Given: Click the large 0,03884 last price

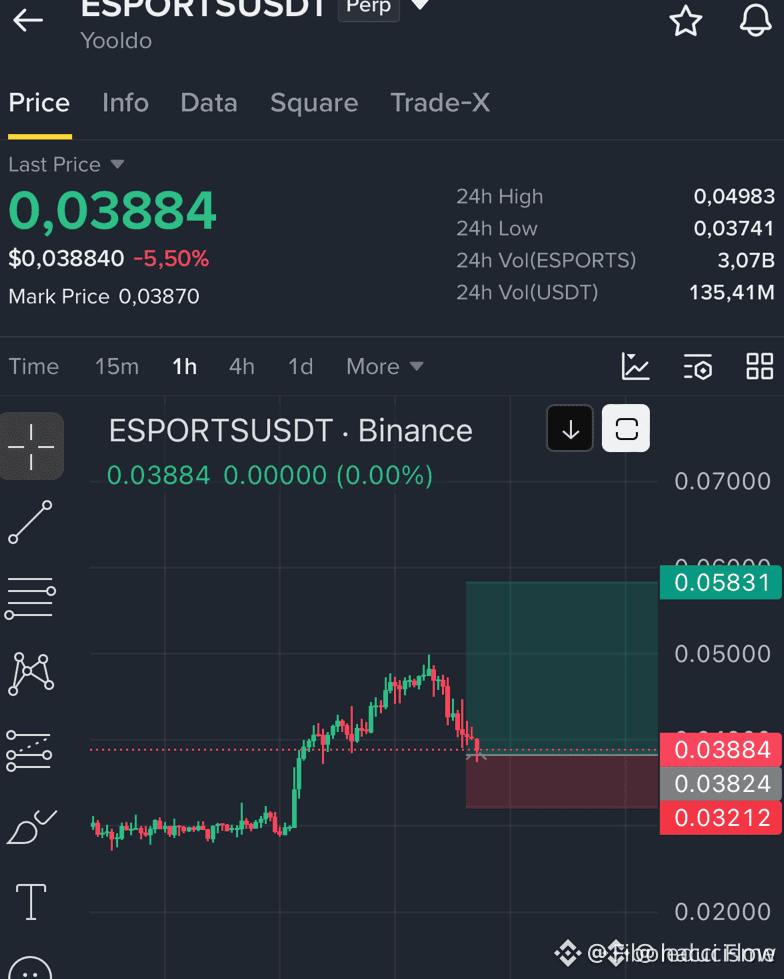Looking at the screenshot, I should click(x=112, y=210).
